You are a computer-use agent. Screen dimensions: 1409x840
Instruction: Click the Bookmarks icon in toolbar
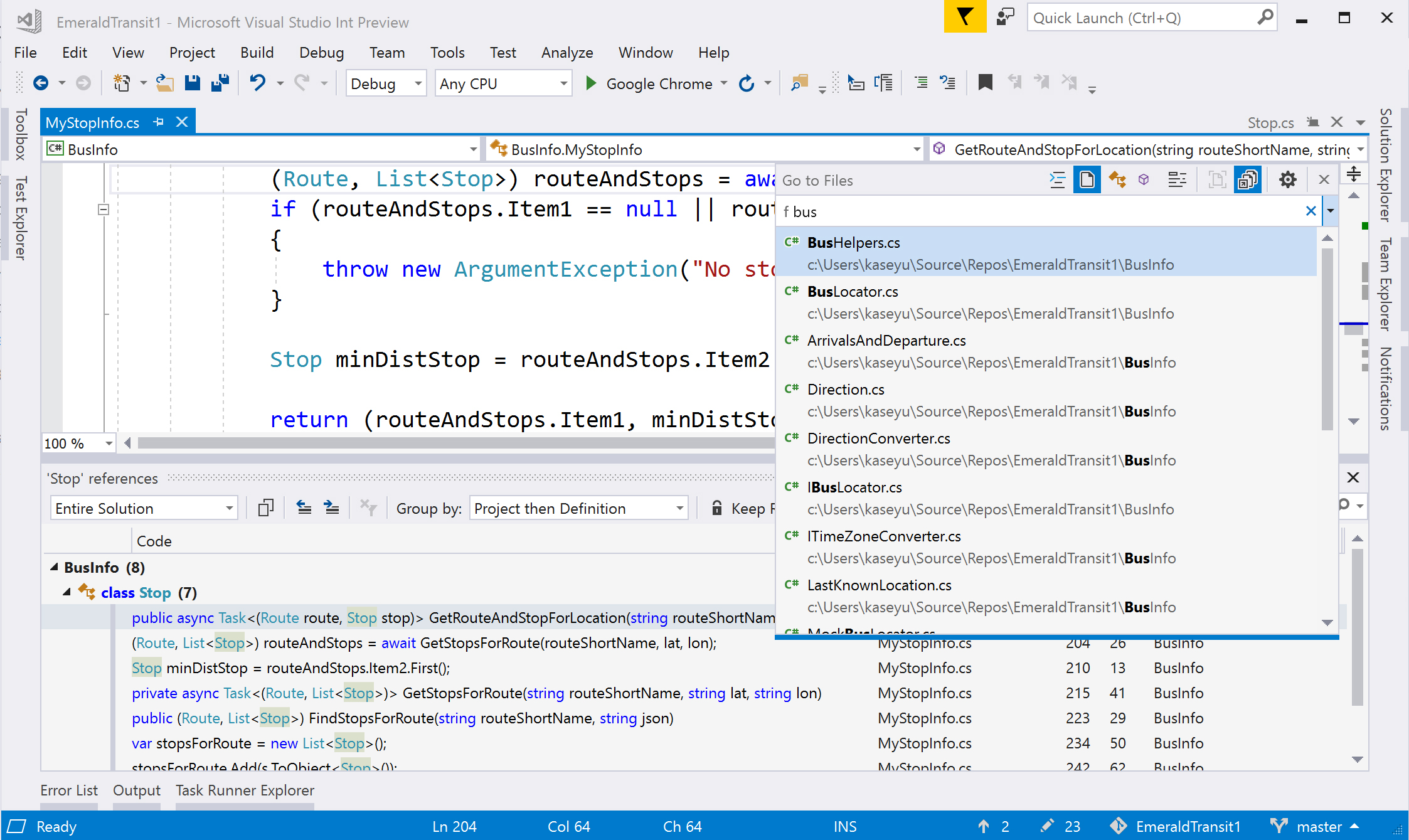985,82
